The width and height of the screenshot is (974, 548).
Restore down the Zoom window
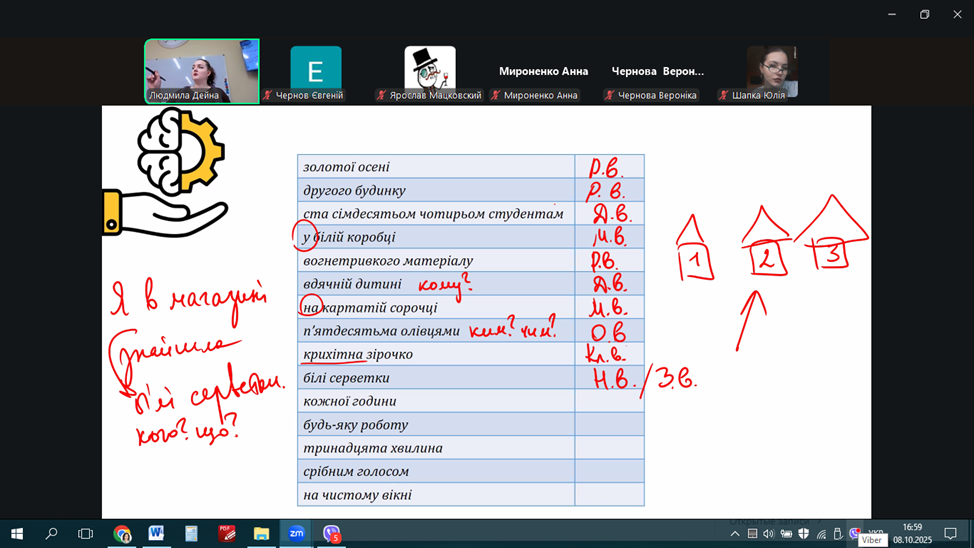pyautogui.click(x=924, y=14)
